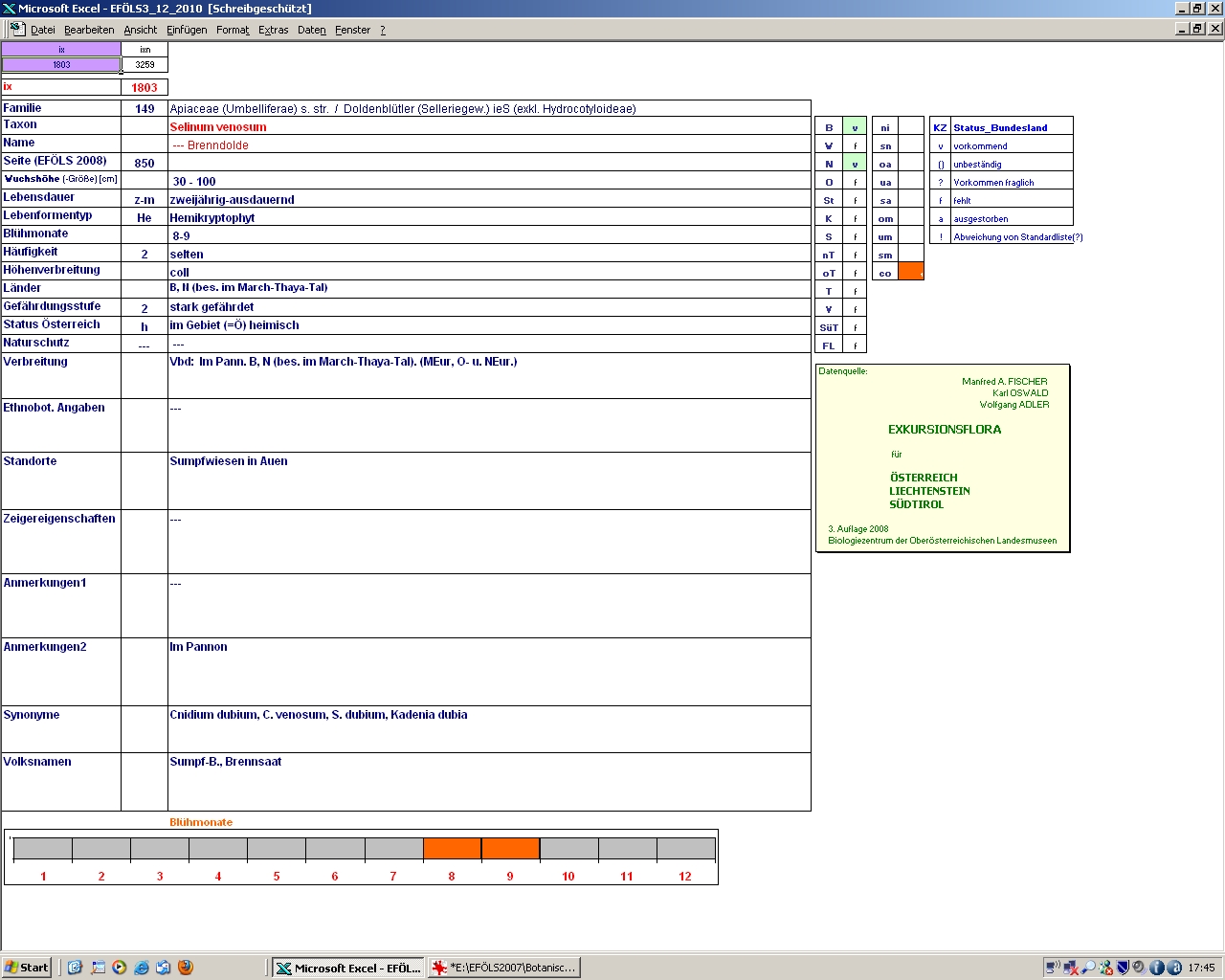This screenshot has width=1225, height=980.
Task: Click the page number cell 850
Action: (145, 163)
